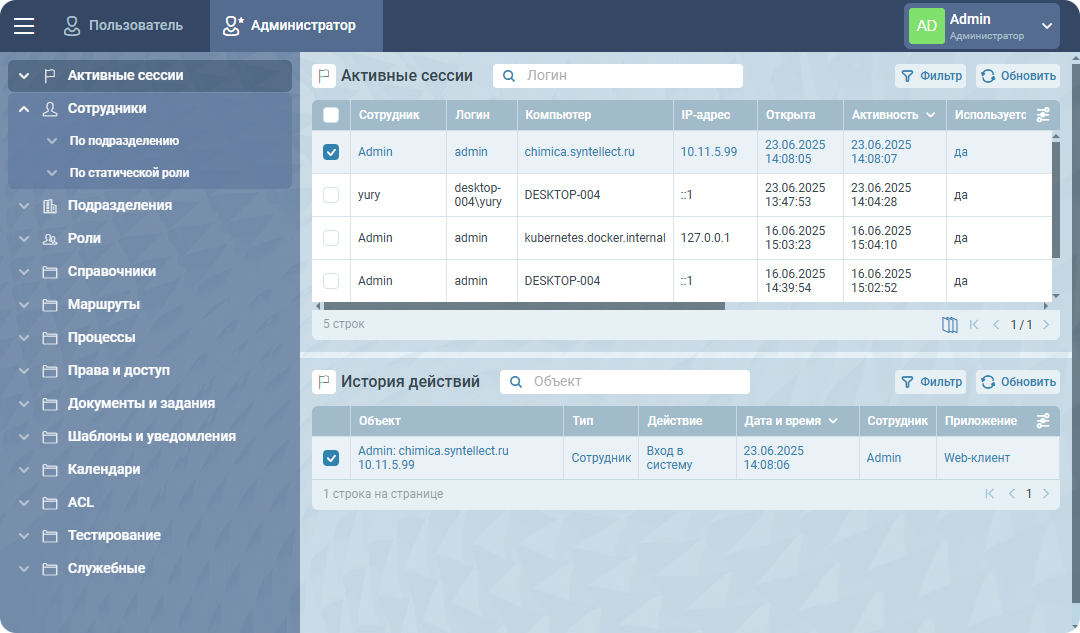Toggle select-all checkbox in sessions header
The image size is (1080, 633).
331,115
